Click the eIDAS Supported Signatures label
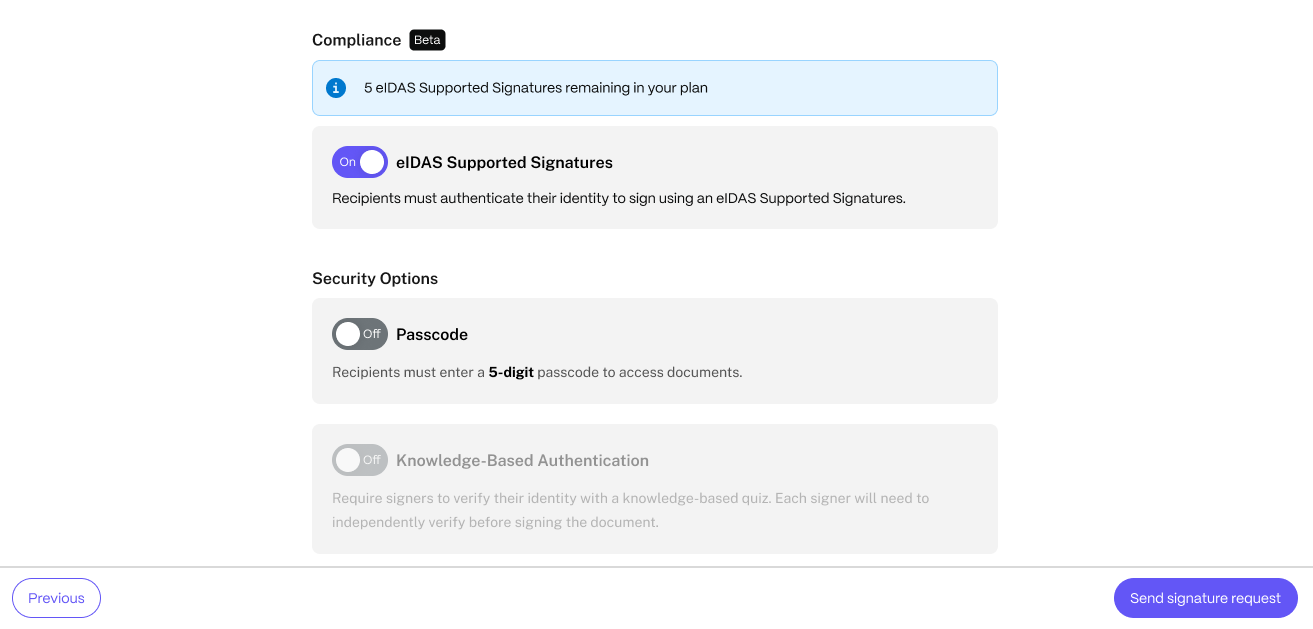Image resolution: width=1313 pixels, height=629 pixels. 504,162
